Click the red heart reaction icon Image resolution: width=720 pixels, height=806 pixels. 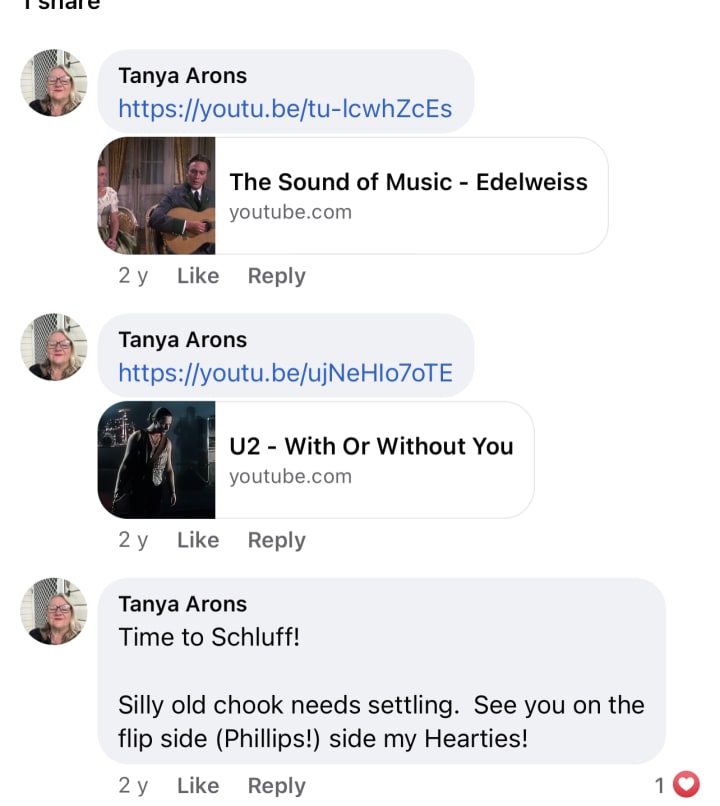685,785
